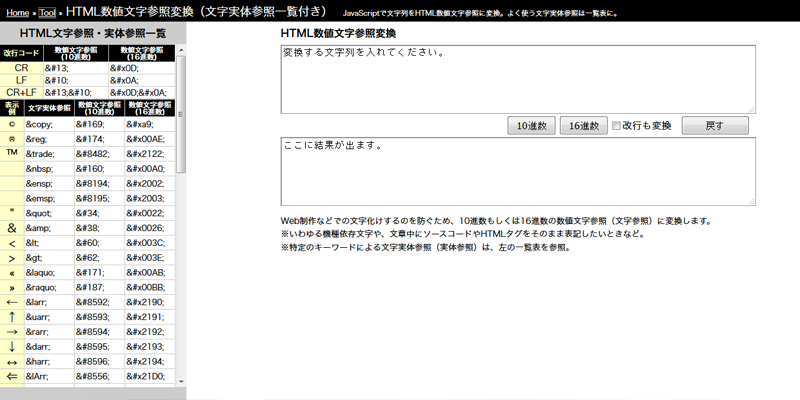The width and height of the screenshot is (800, 400).
Task: Select the &nbsp; entity cell
Action: point(49,169)
